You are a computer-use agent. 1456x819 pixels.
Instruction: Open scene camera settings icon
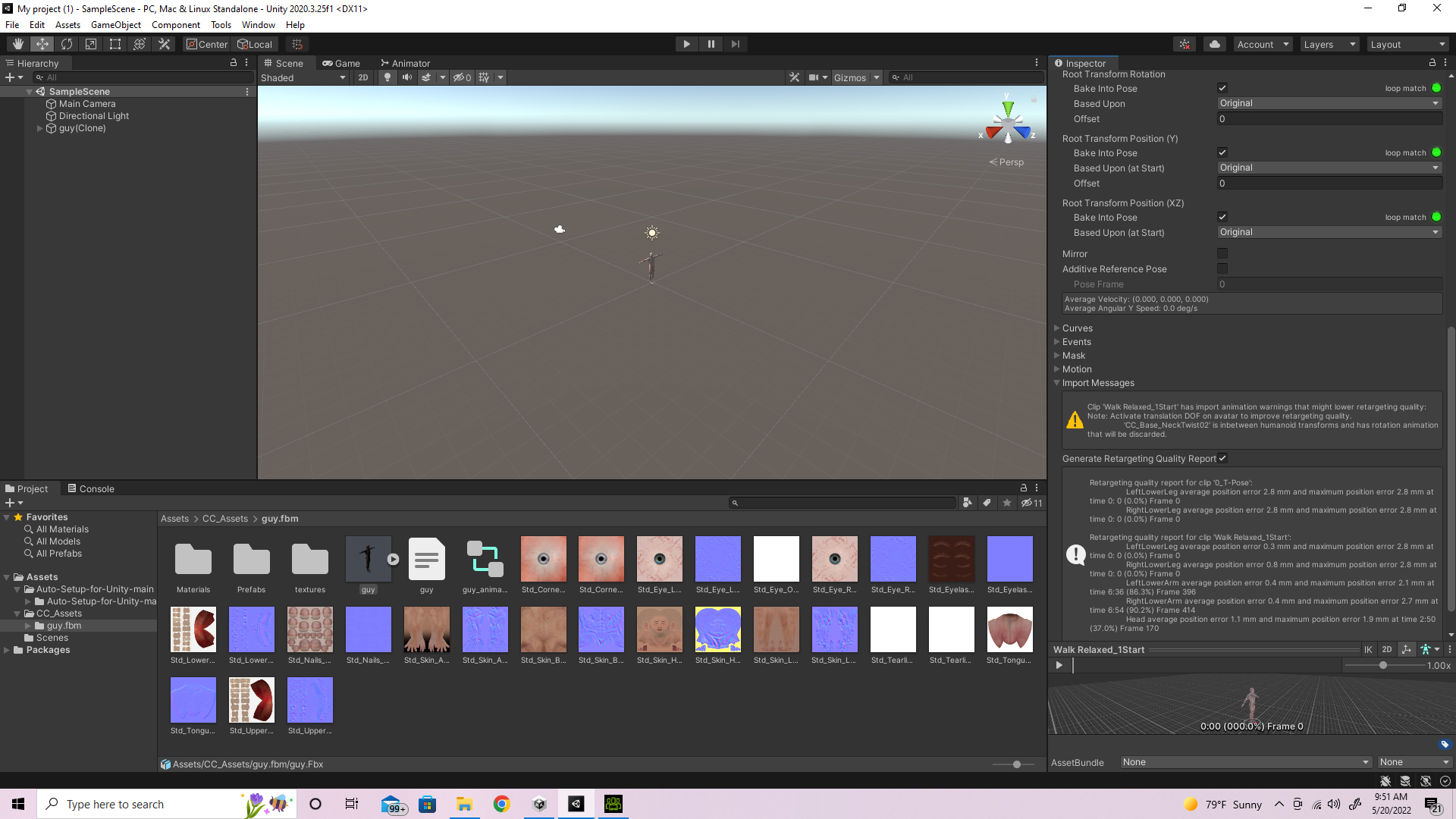coord(814,77)
